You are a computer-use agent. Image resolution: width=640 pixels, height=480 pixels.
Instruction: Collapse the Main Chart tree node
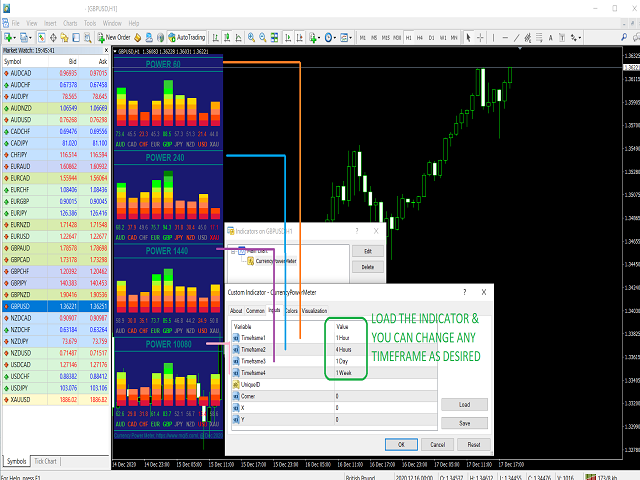[x=233, y=251]
